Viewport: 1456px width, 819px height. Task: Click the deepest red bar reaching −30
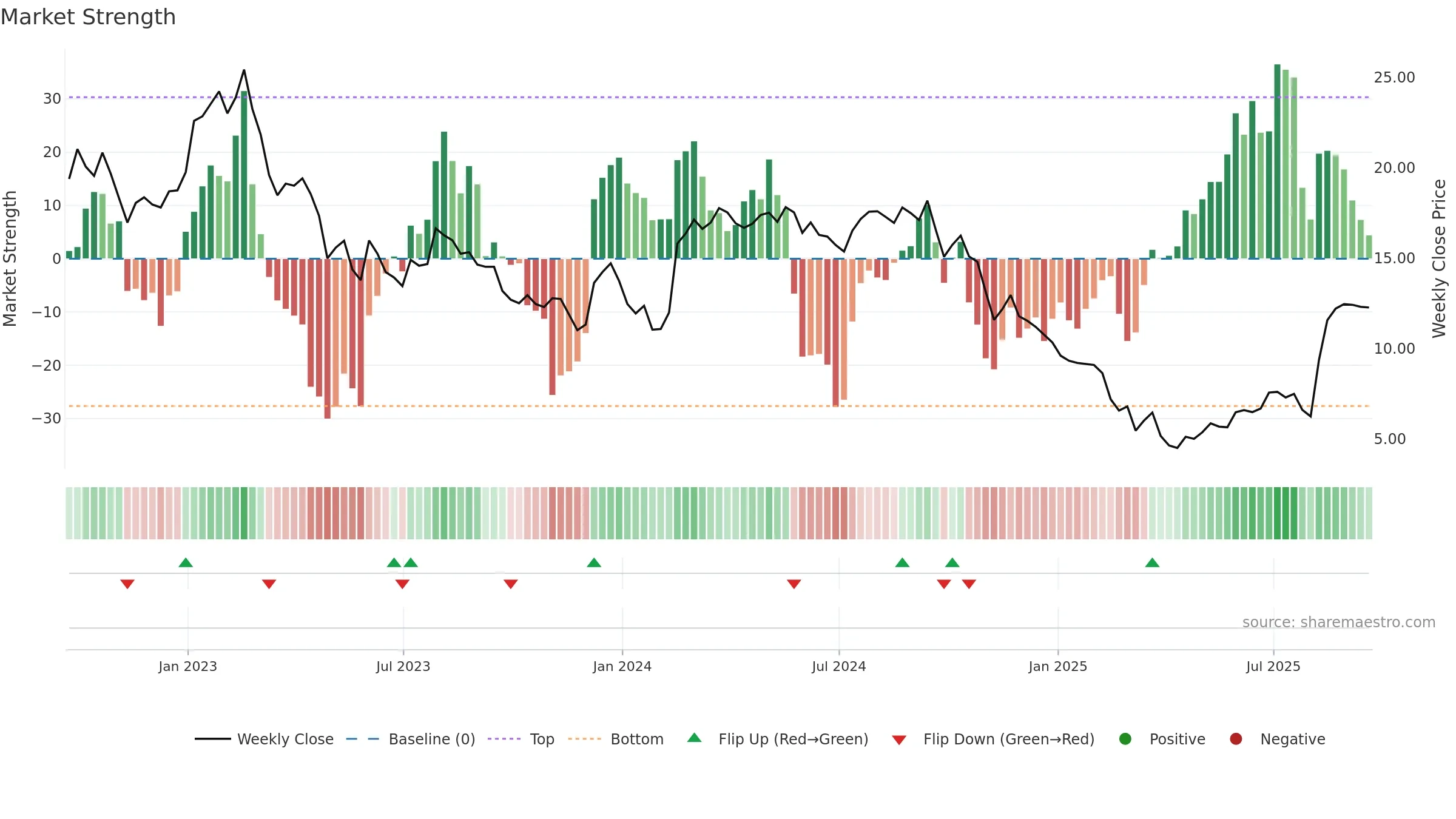(328, 339)
